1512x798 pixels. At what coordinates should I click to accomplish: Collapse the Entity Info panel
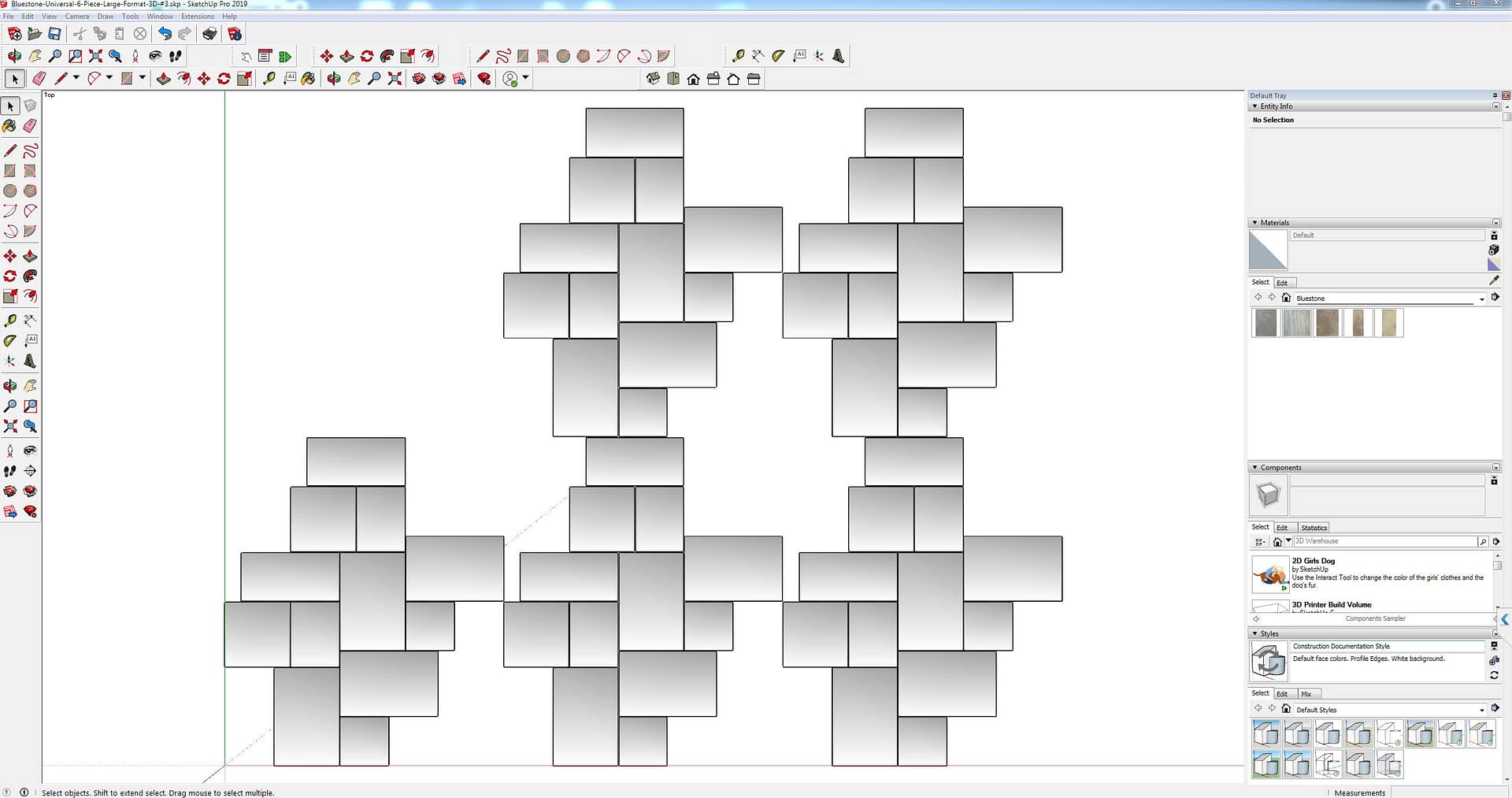click(1254, 106)
